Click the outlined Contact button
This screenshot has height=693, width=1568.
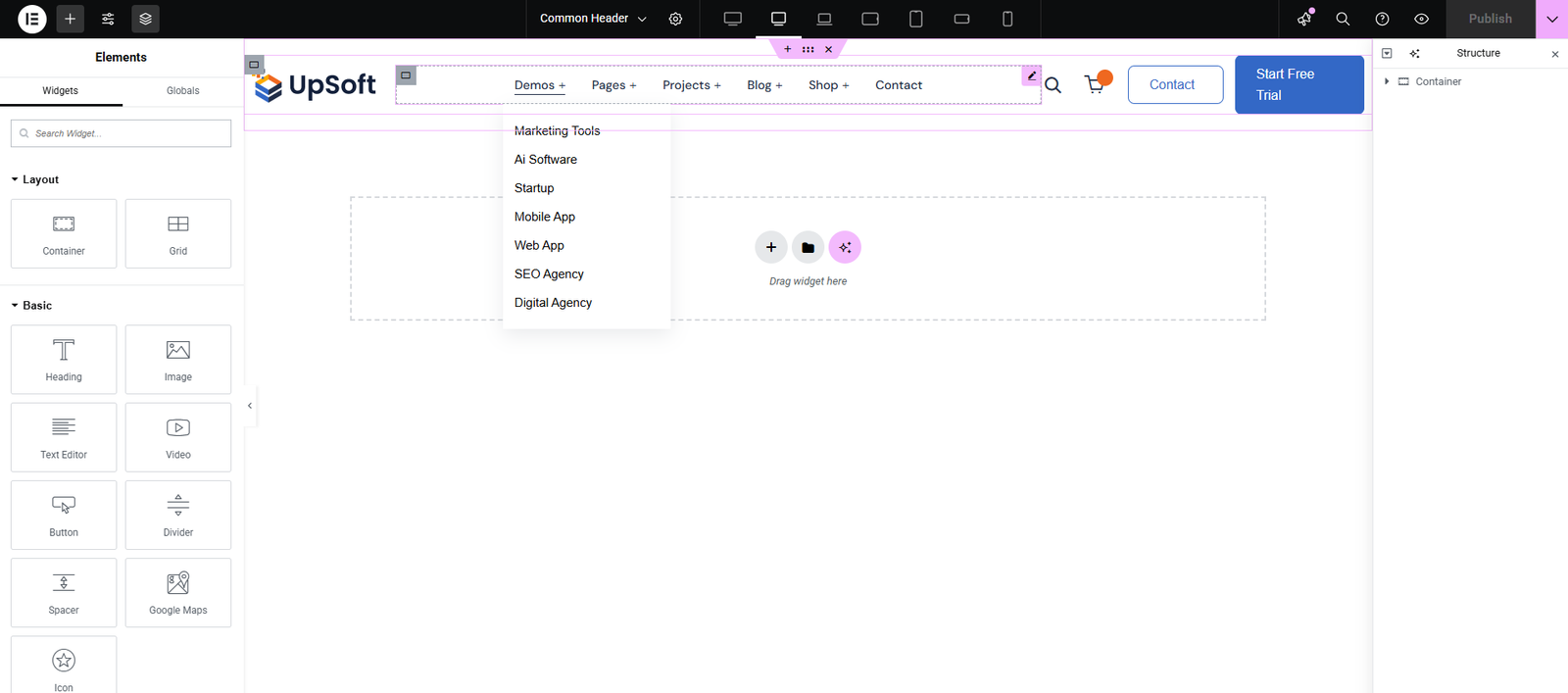pos(1175,84)
